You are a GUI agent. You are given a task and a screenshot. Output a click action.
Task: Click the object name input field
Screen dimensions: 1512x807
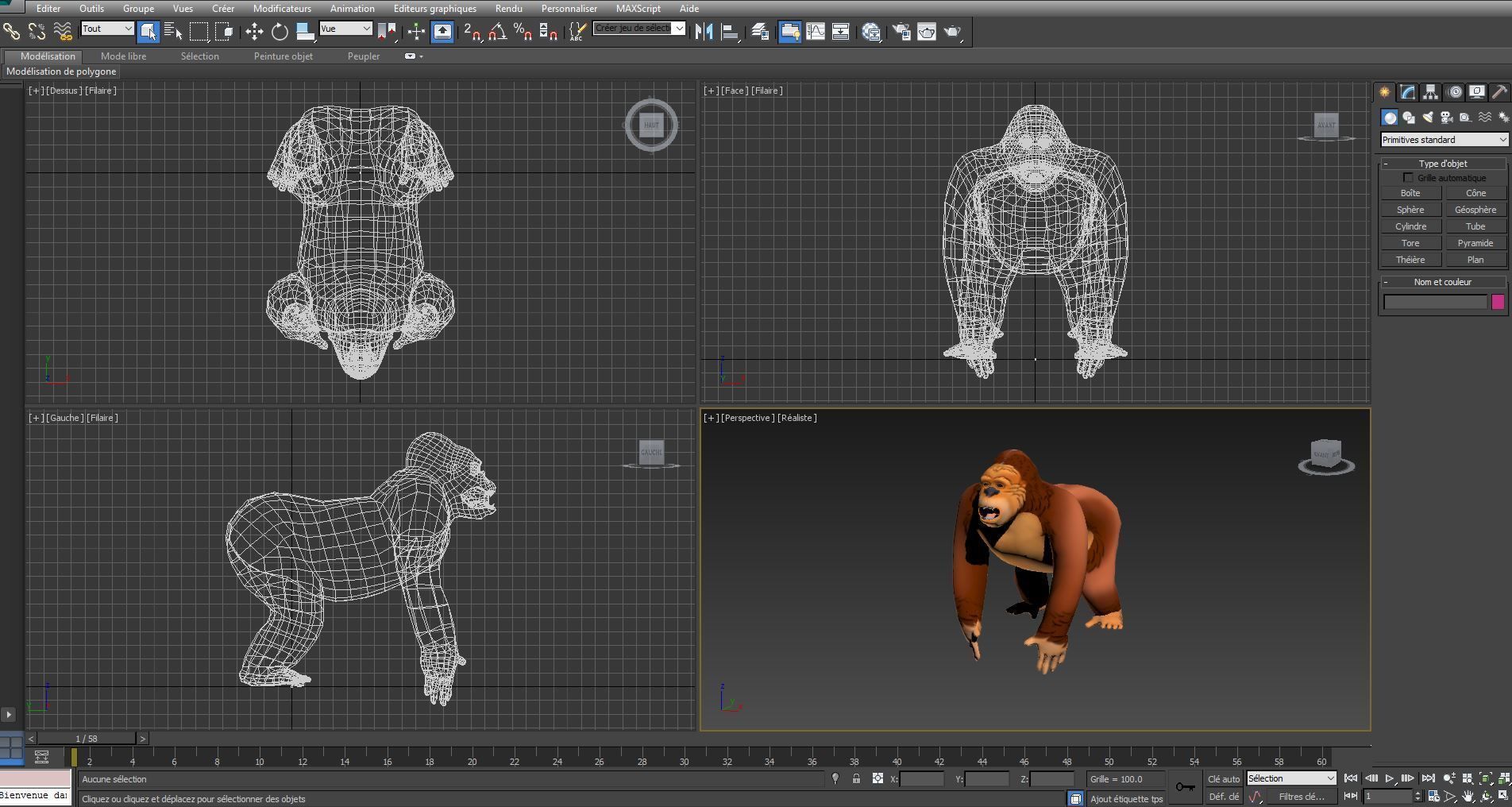click(x=1435, y=302)
